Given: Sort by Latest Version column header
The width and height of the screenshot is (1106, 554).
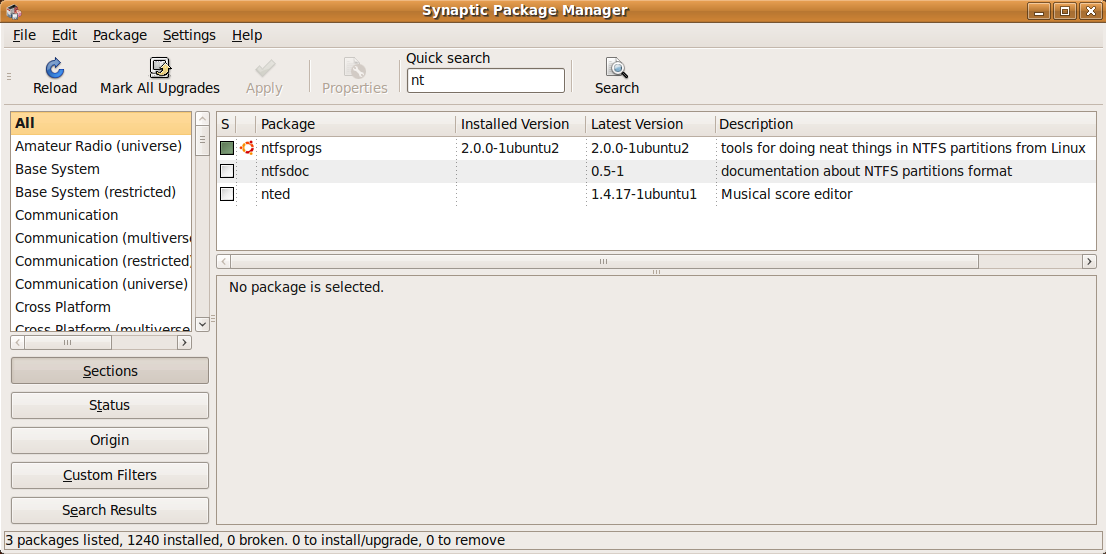Looking at the screenshot, I should pos(650,124).
